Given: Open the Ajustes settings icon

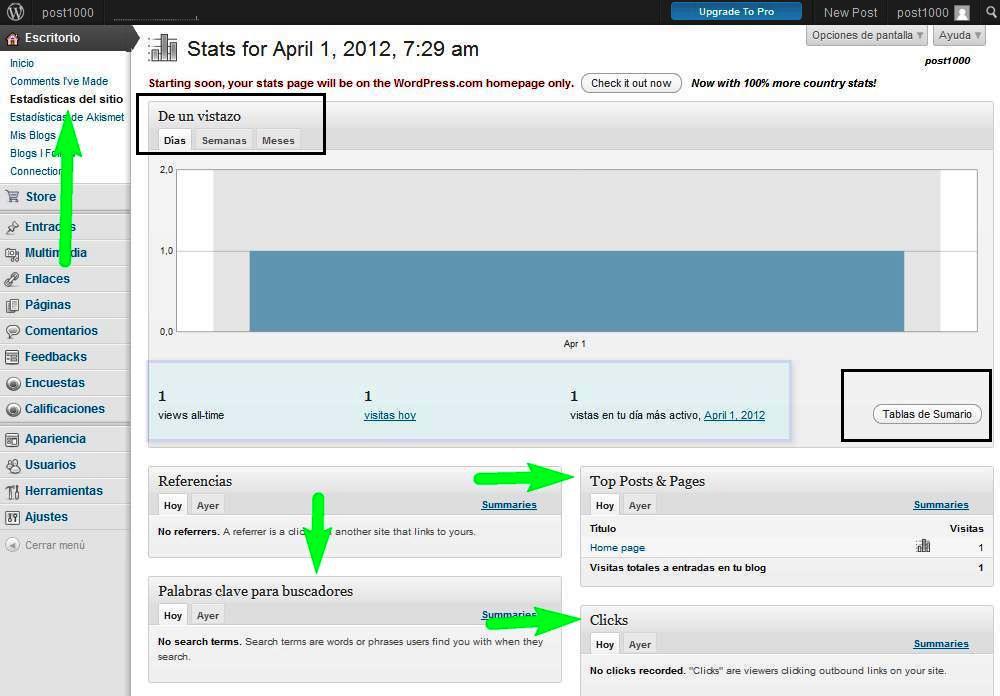Looking at the screenshot, I should 13,517.
